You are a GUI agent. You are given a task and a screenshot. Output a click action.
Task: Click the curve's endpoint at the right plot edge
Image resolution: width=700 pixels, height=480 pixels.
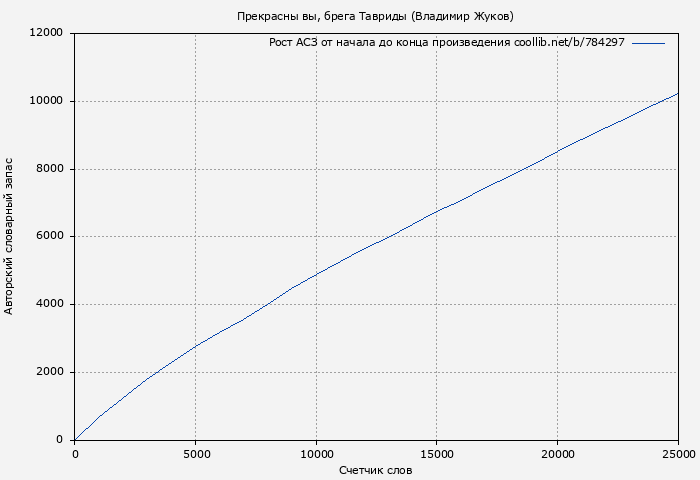click(678, 94)
